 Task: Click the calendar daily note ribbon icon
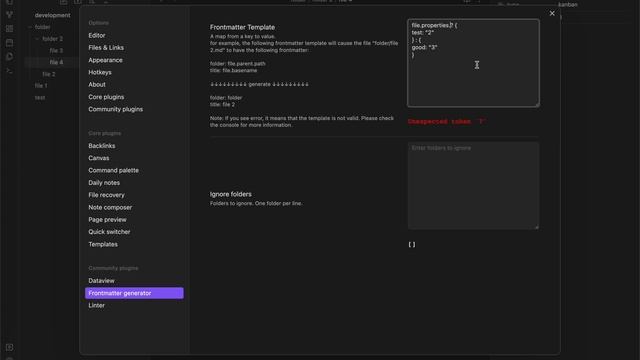click(x=9, y=42)
